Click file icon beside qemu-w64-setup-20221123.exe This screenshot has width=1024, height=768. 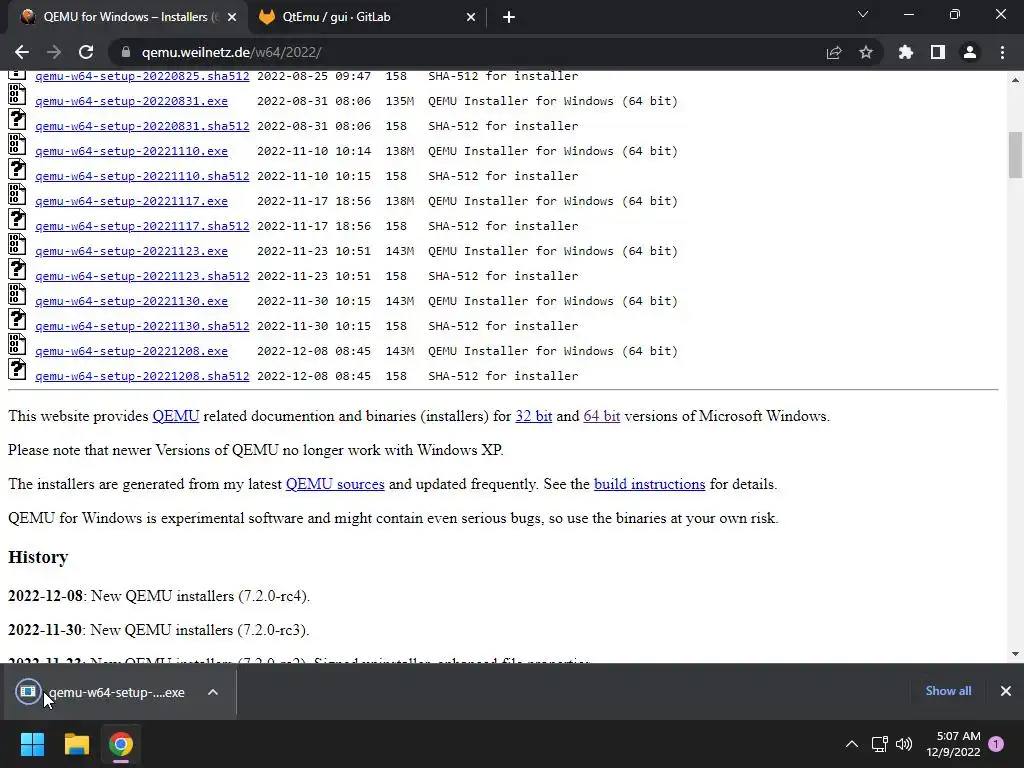pyautogui.click(x=17, y=244)
